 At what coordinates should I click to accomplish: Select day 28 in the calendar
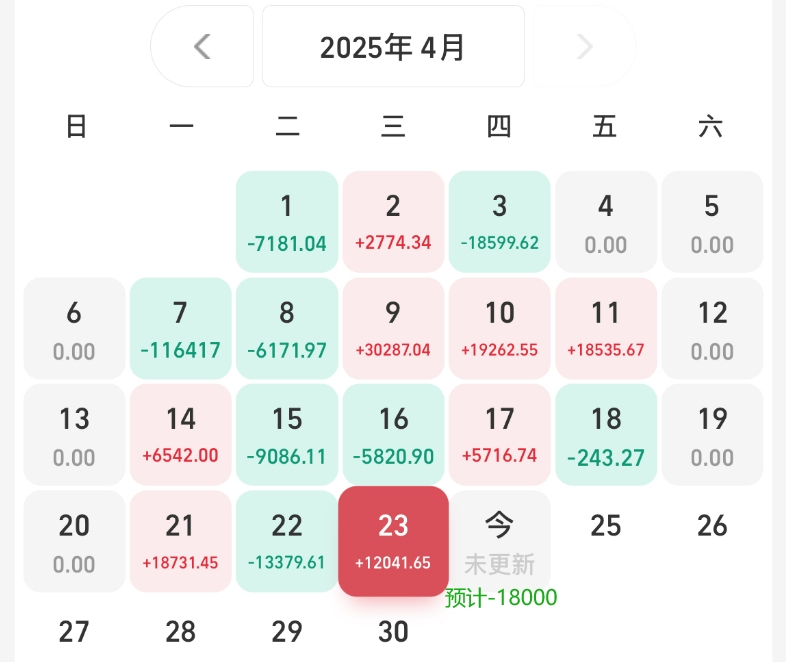click(180, 631)
